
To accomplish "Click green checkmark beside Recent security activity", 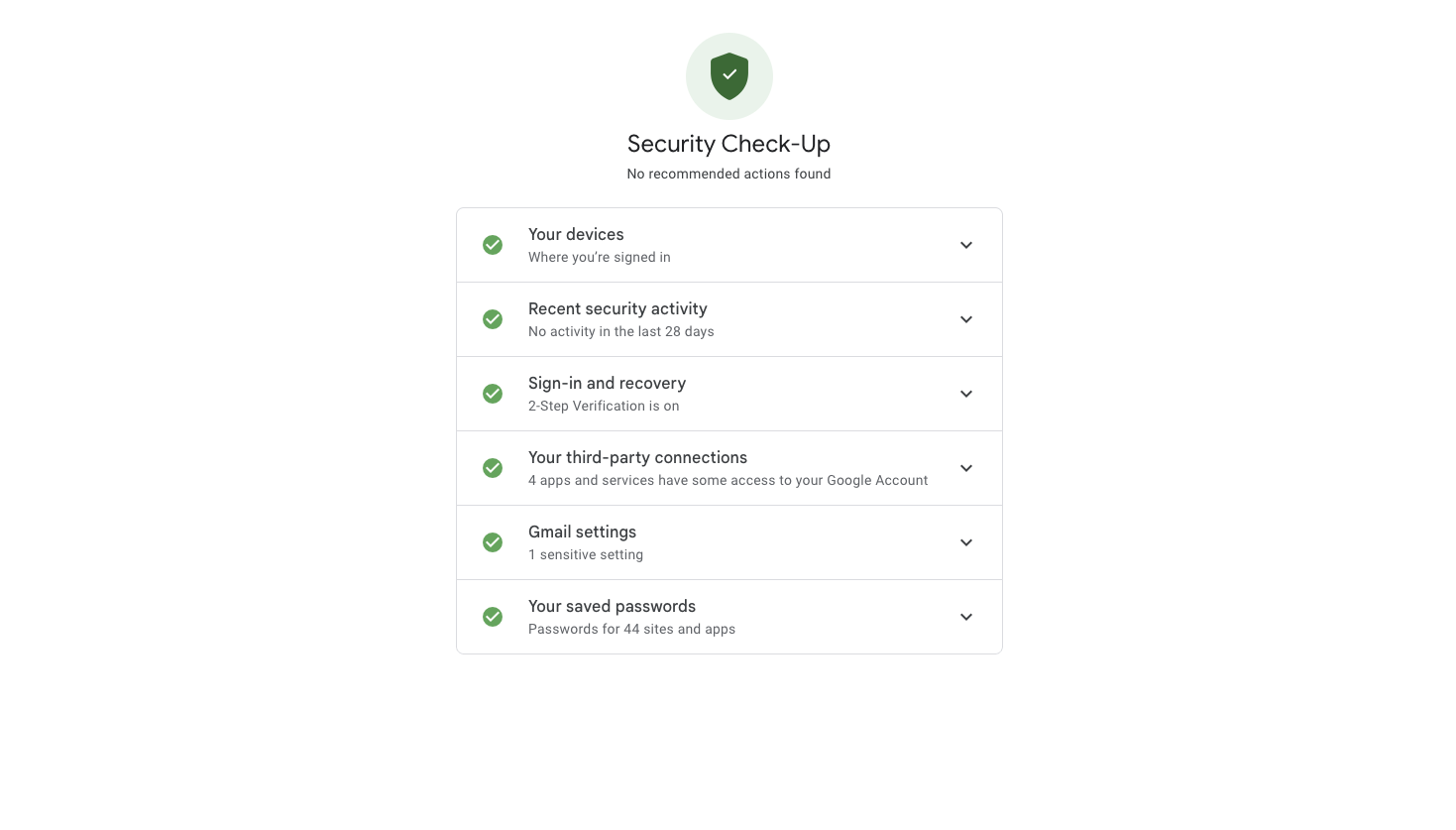I will pos(493,319).
